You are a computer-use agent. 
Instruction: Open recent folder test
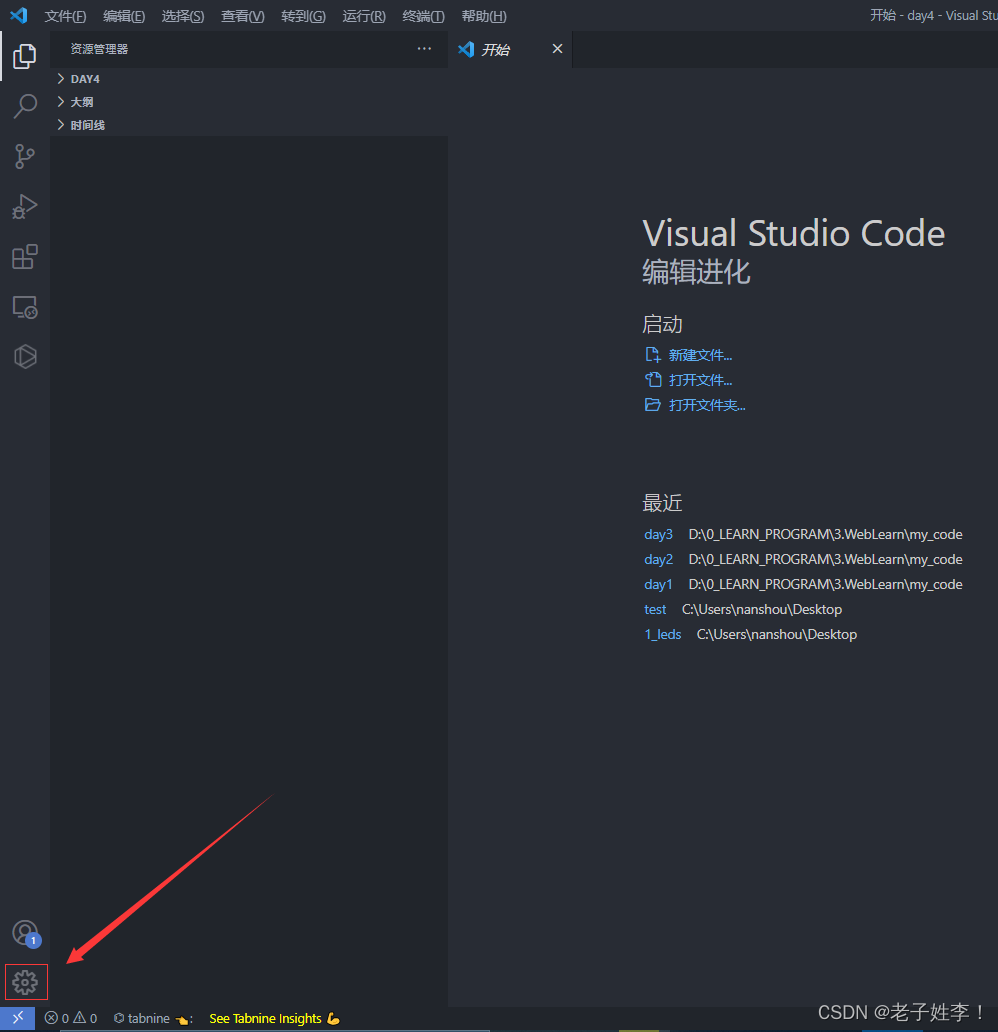(x=655, y=609)
